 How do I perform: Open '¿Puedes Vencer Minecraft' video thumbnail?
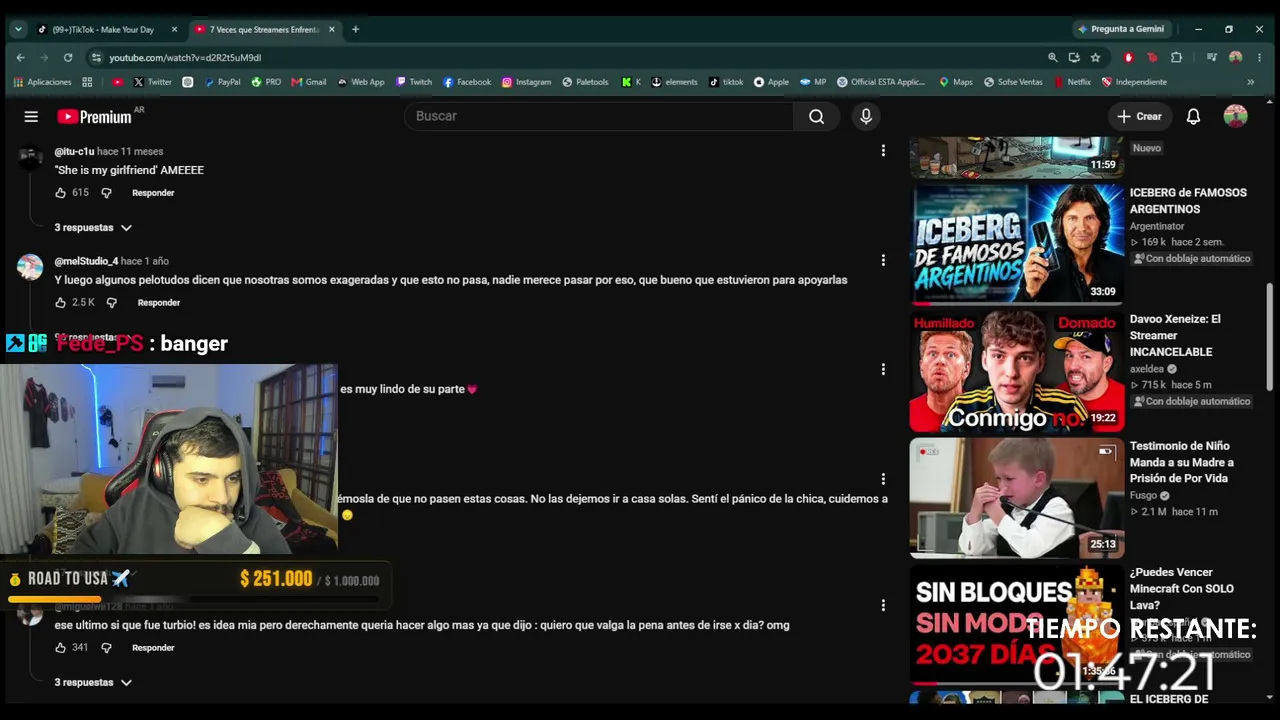(1017, 625)
